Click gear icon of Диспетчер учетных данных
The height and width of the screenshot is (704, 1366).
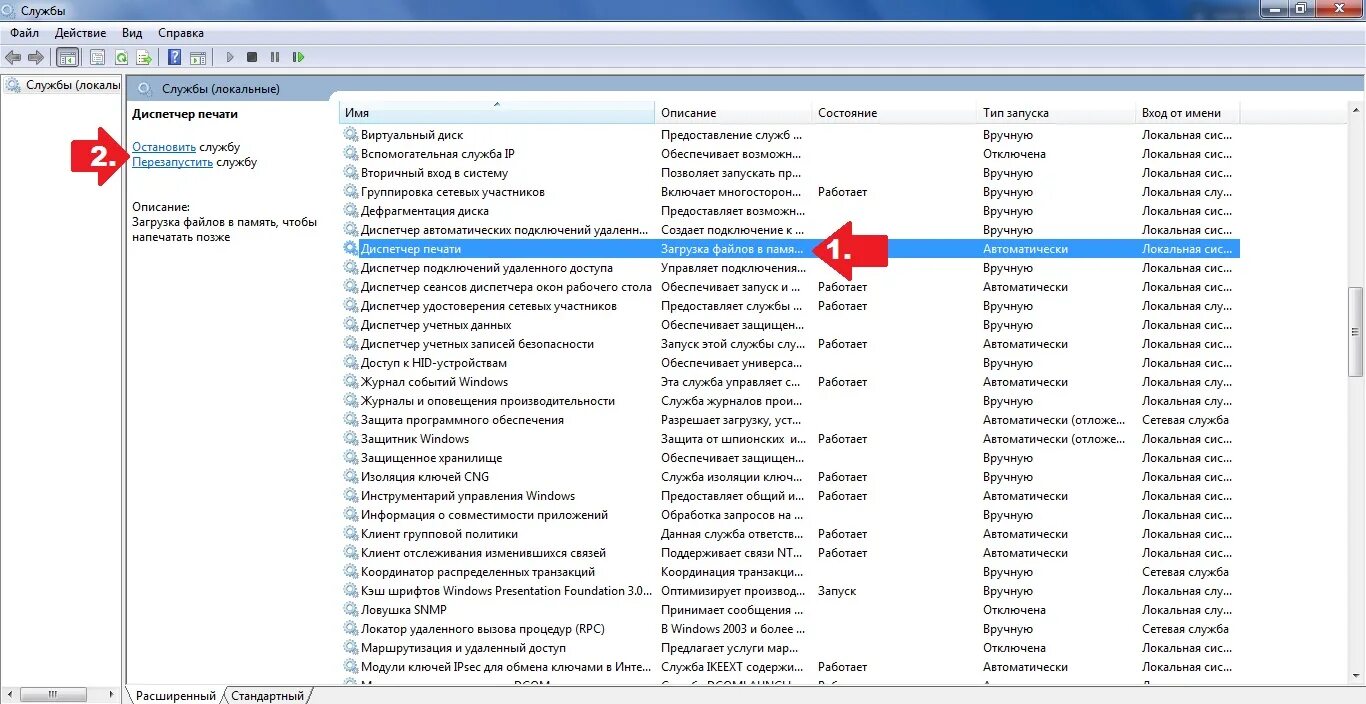(350, 325)
